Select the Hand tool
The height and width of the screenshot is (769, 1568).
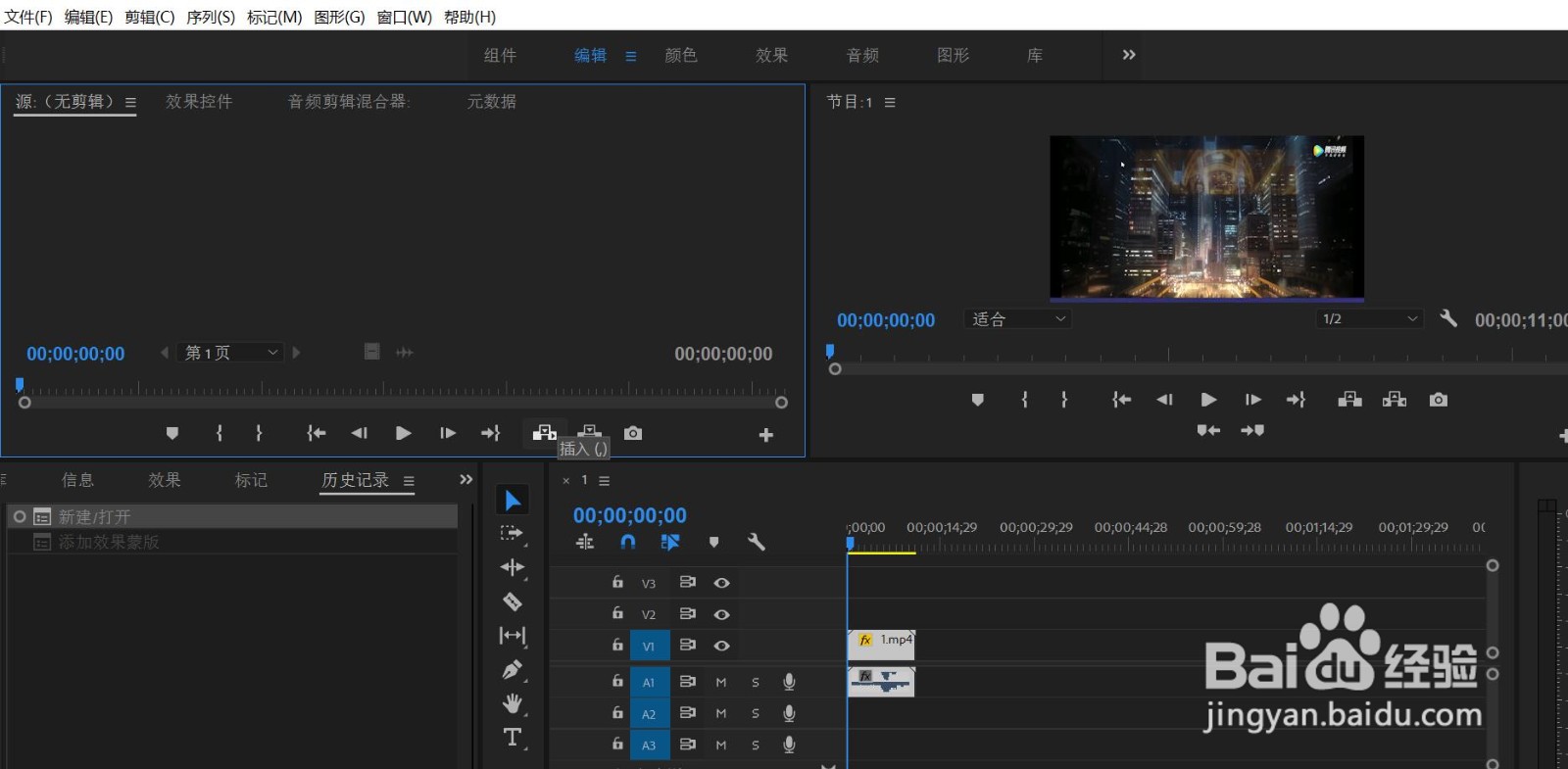(512, 703)
